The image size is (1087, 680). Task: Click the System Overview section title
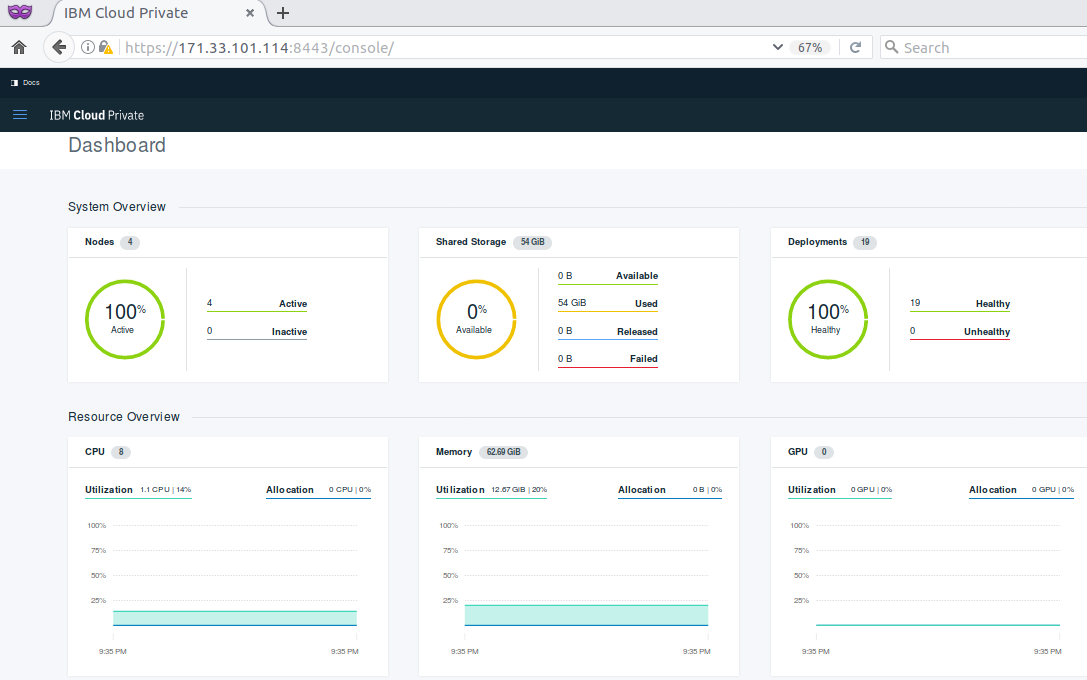point(116,207)
